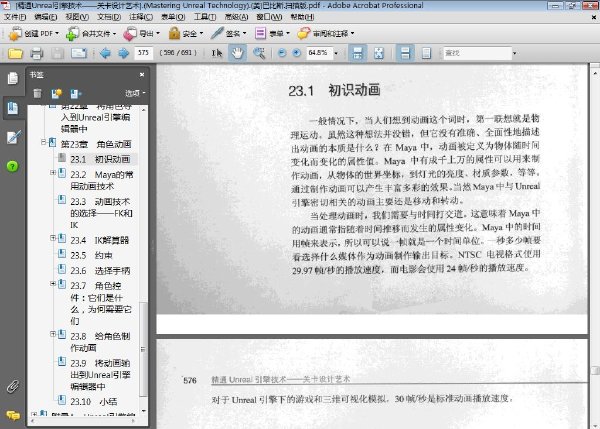Open the 编辑(E) menu
The image size is (600, 429).
tap(46, 17)
